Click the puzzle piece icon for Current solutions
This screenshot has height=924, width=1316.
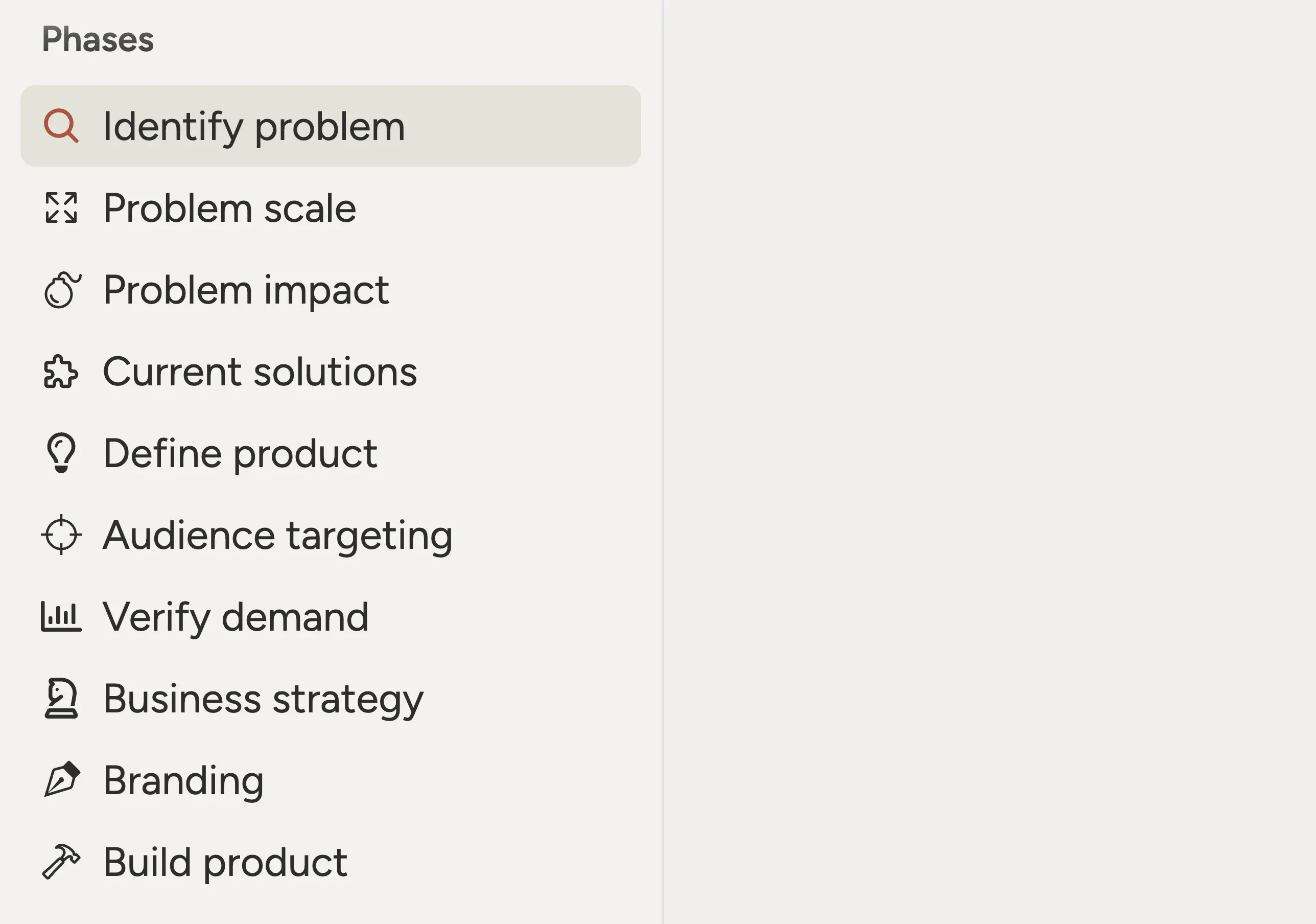tap(61, 372)
